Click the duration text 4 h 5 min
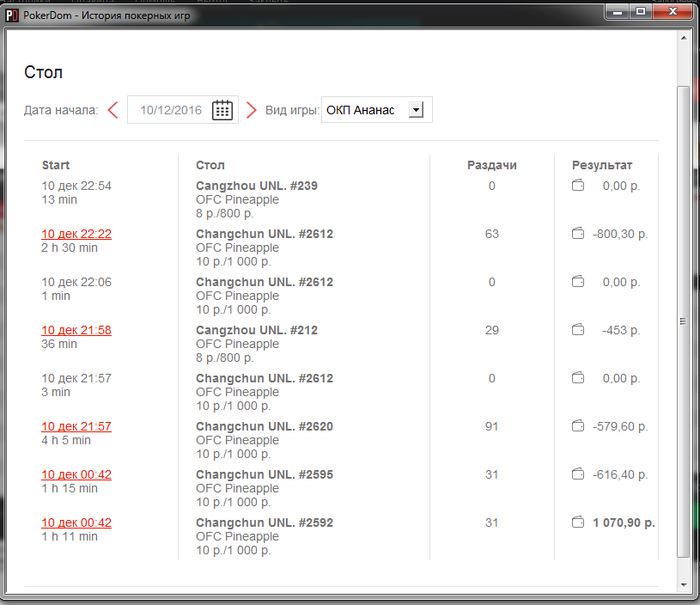This screenshot has height=605, width=700. [66, 440]
